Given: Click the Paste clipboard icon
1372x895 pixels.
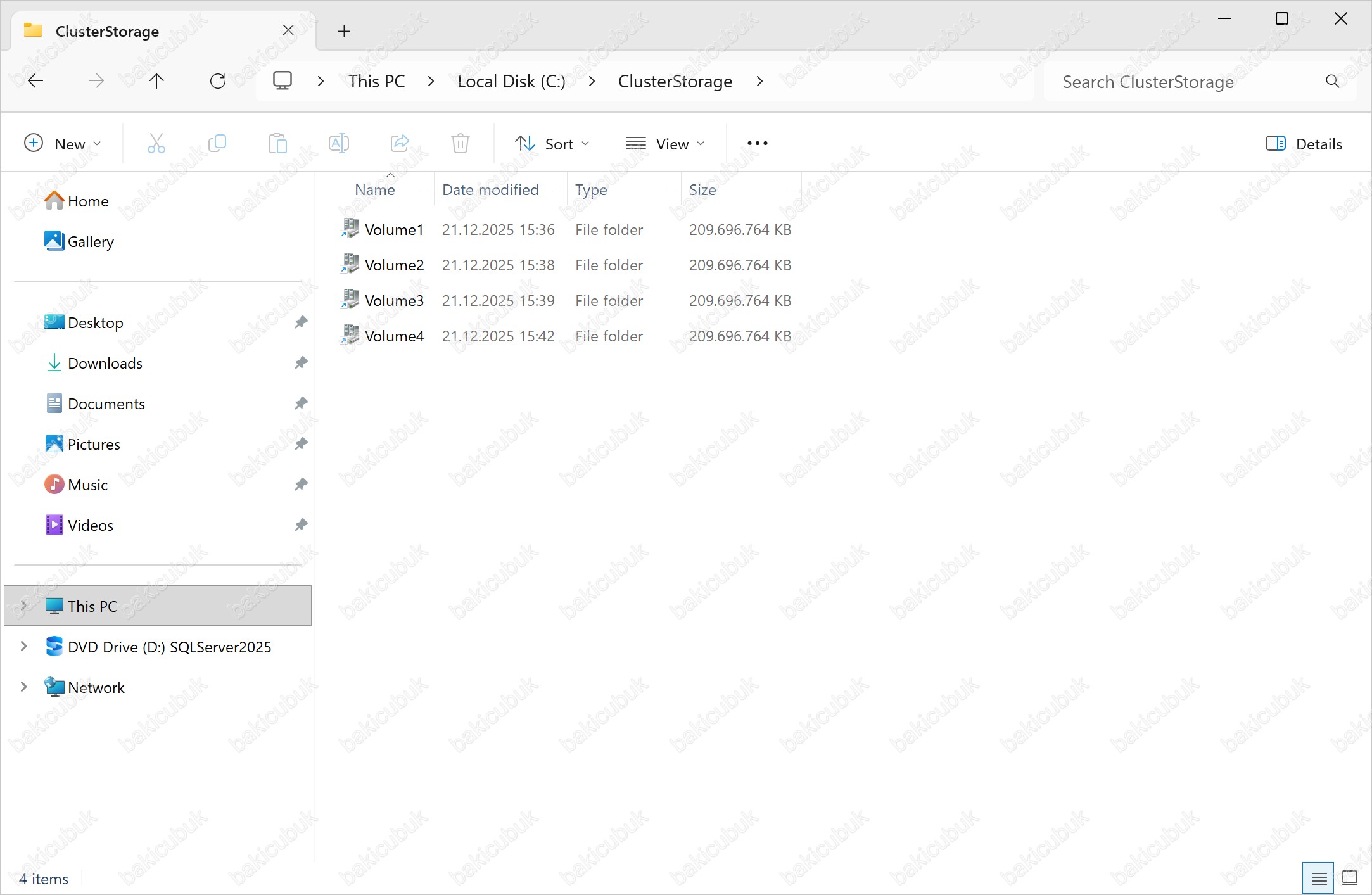Looking at the screenshot, I should (x=277, y=144).
